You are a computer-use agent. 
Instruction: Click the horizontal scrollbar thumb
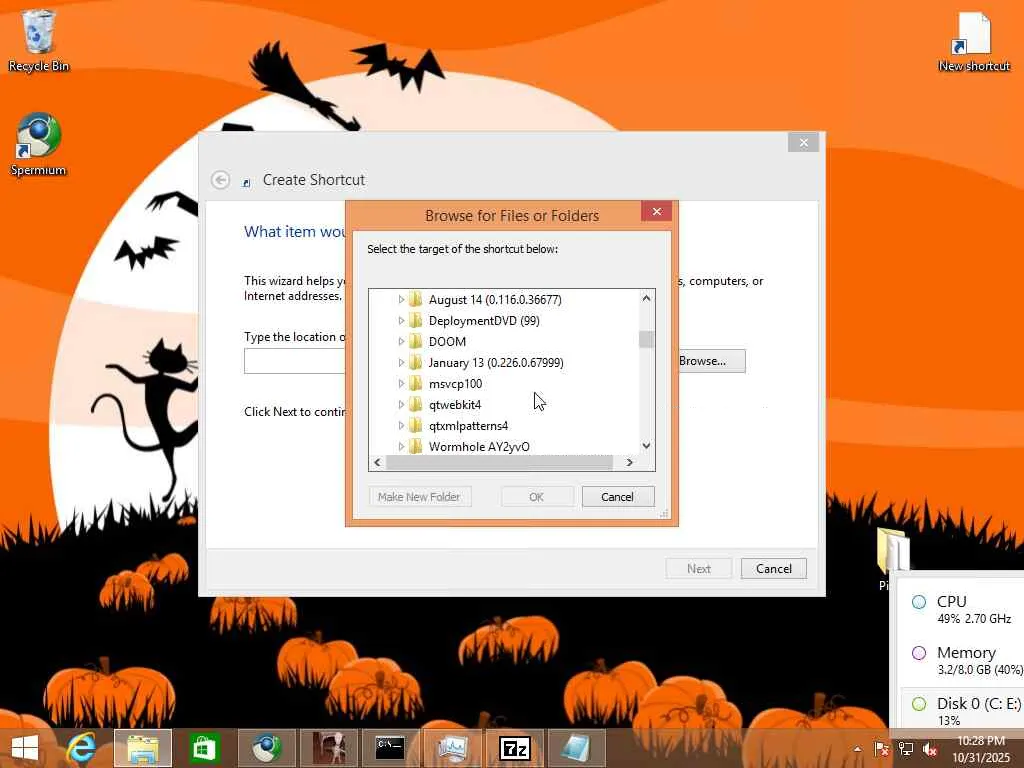(x=500, y=462)
